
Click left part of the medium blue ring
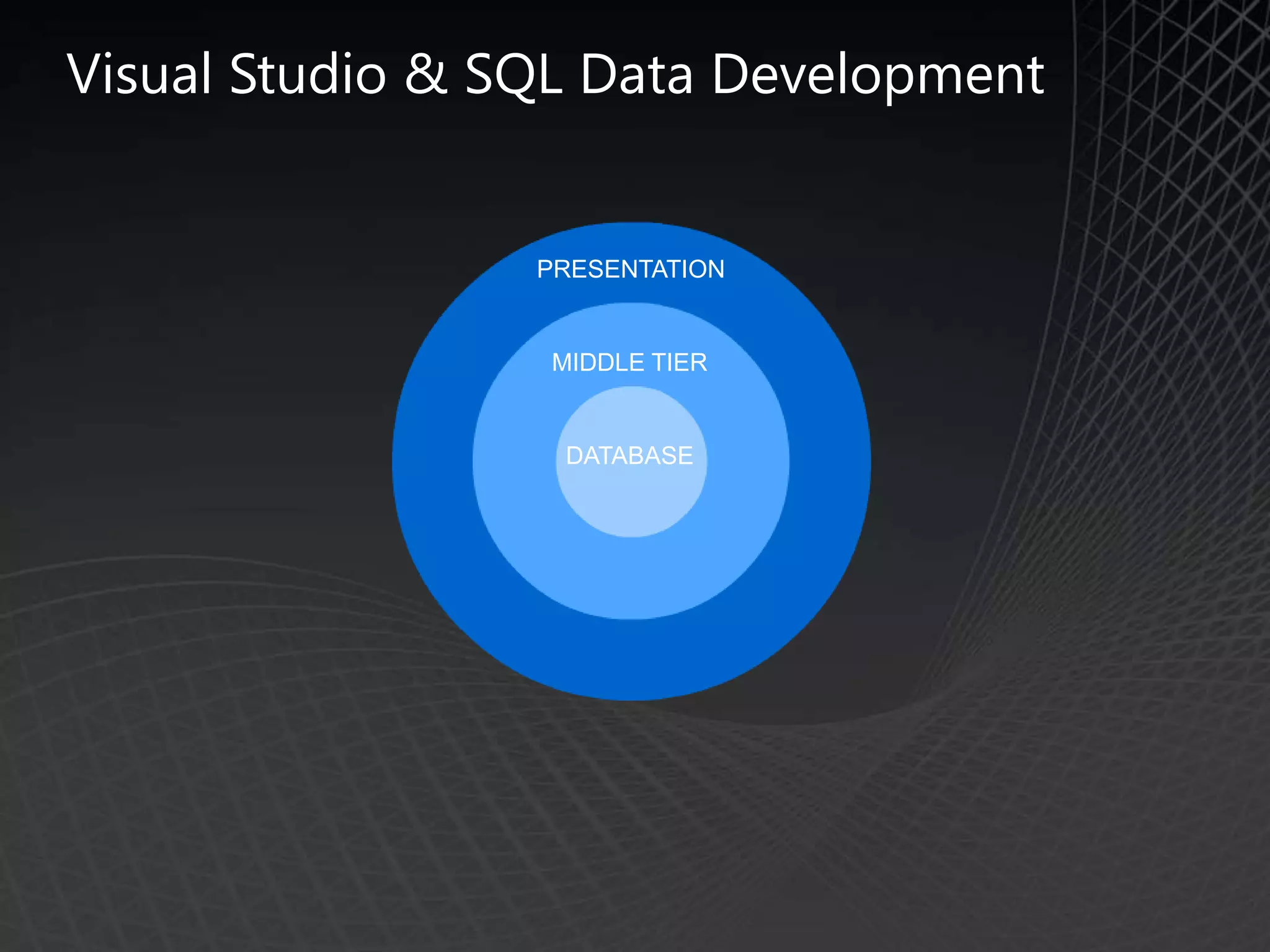coord(514,462)
